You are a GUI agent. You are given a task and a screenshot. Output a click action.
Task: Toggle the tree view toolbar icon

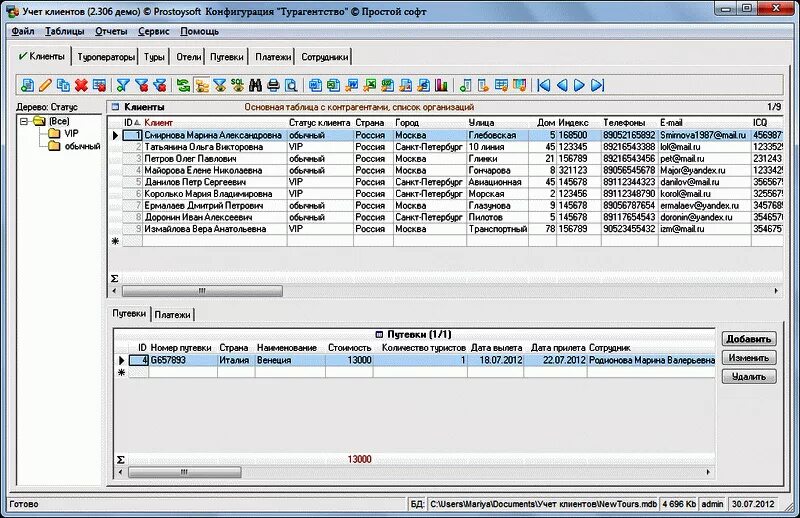(202, 85)
